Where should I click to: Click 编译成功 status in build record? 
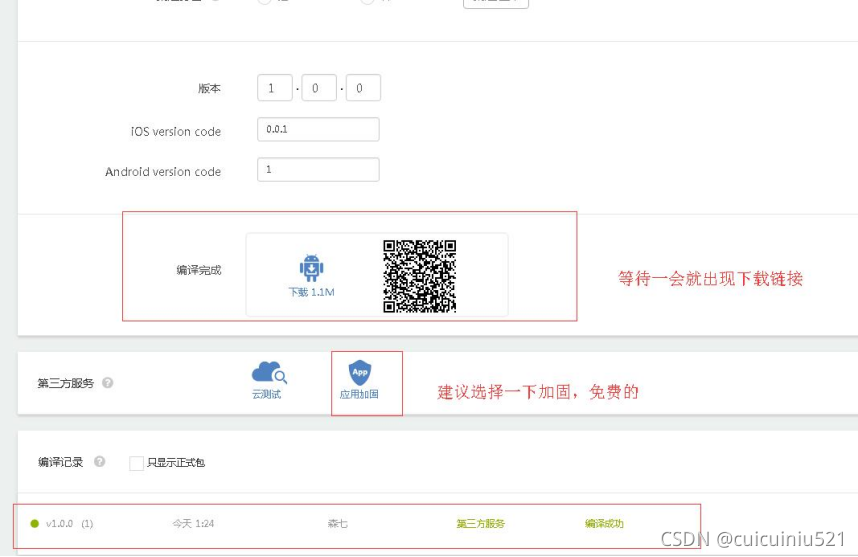coord(604,524)
